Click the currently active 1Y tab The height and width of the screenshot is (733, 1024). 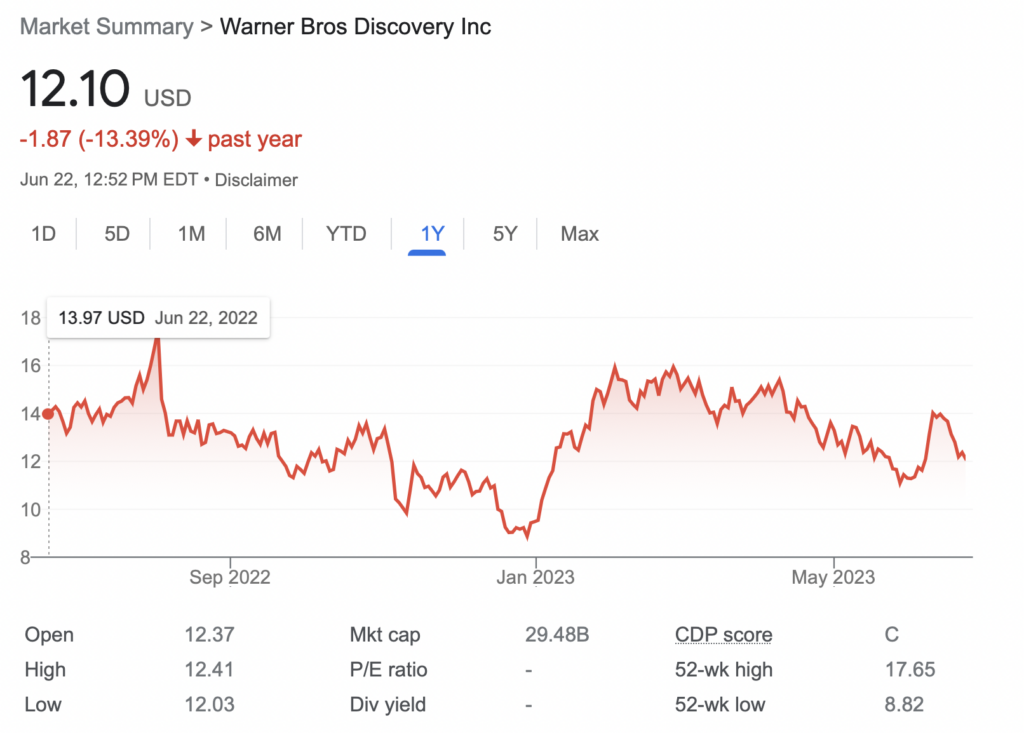point(430,233)
